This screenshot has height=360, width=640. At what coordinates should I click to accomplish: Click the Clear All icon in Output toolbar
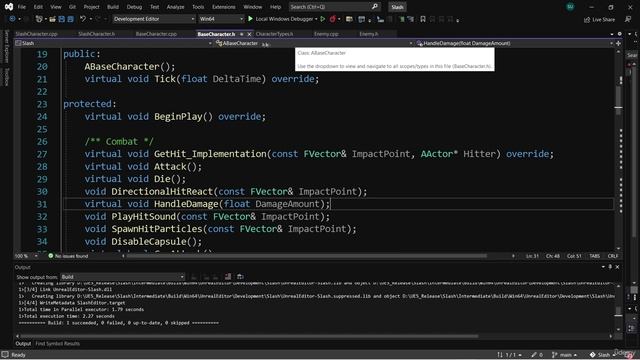[x=228, y=277]
